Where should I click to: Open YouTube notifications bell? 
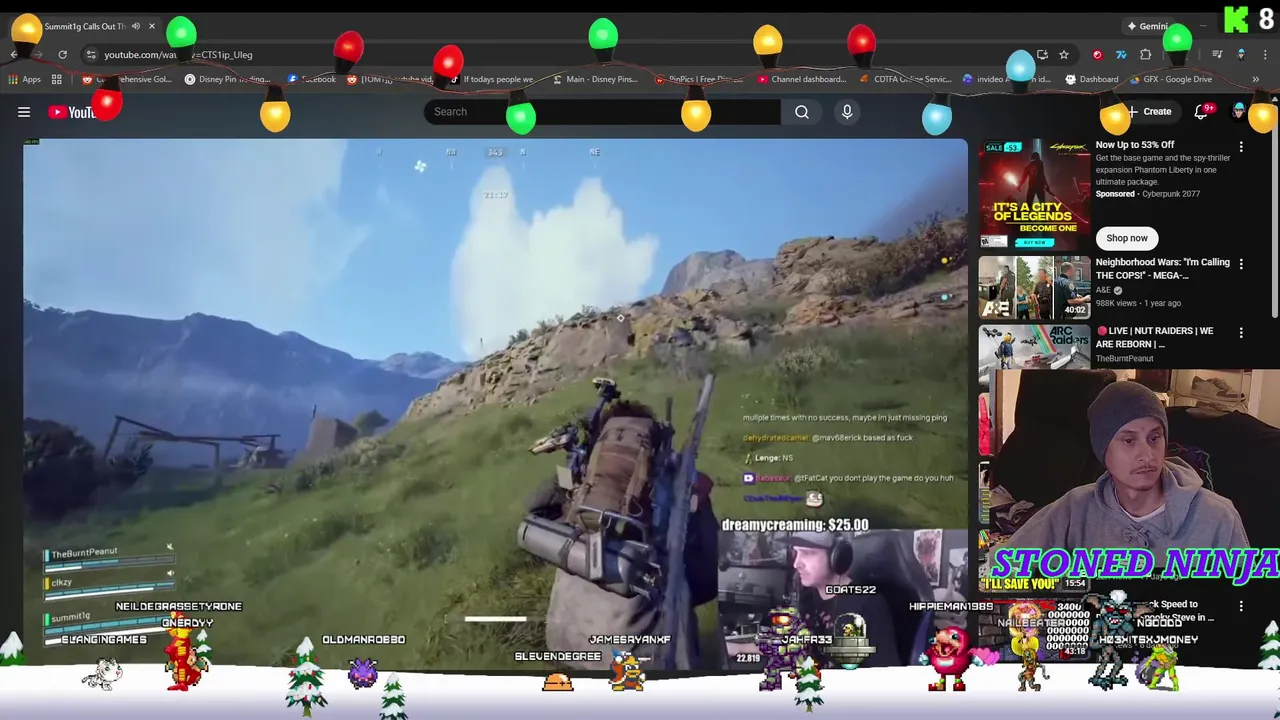tap(1201, 112)
